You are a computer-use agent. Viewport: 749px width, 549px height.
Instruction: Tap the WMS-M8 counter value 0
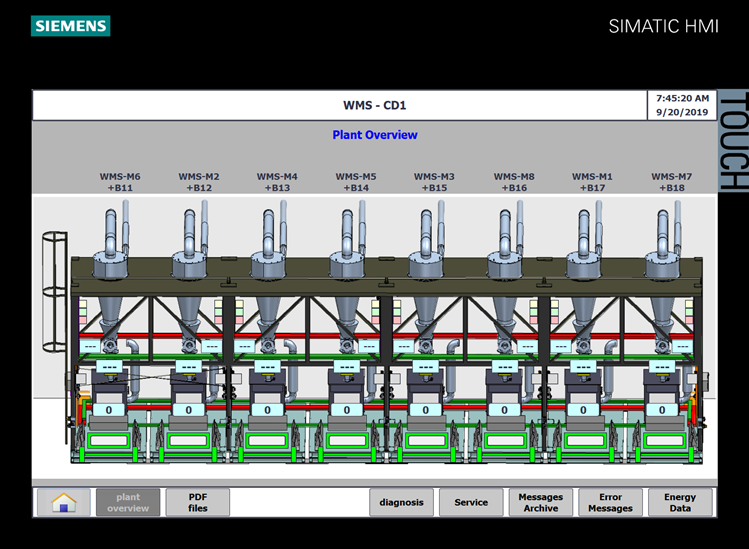(x=504, y=410)
